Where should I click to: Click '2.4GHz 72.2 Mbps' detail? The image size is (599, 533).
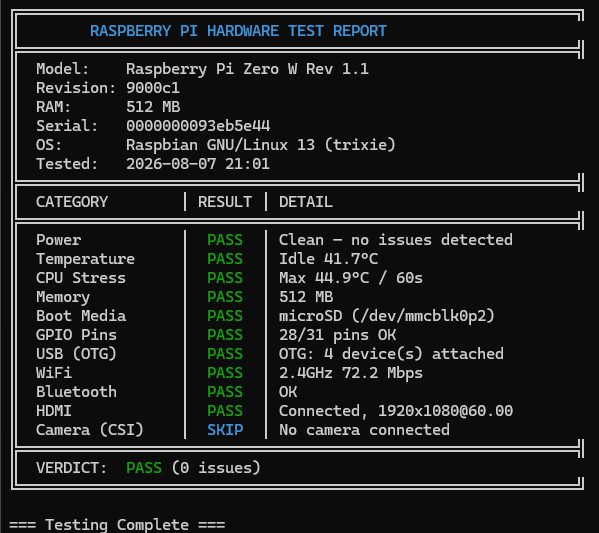point(351,373)
